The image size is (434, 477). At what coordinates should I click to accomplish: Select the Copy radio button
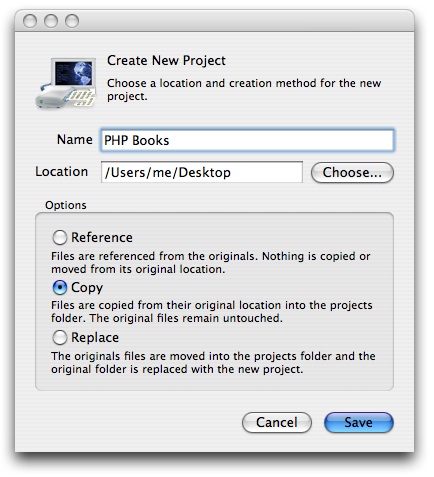pyautogui.click(x=60, y=287)
